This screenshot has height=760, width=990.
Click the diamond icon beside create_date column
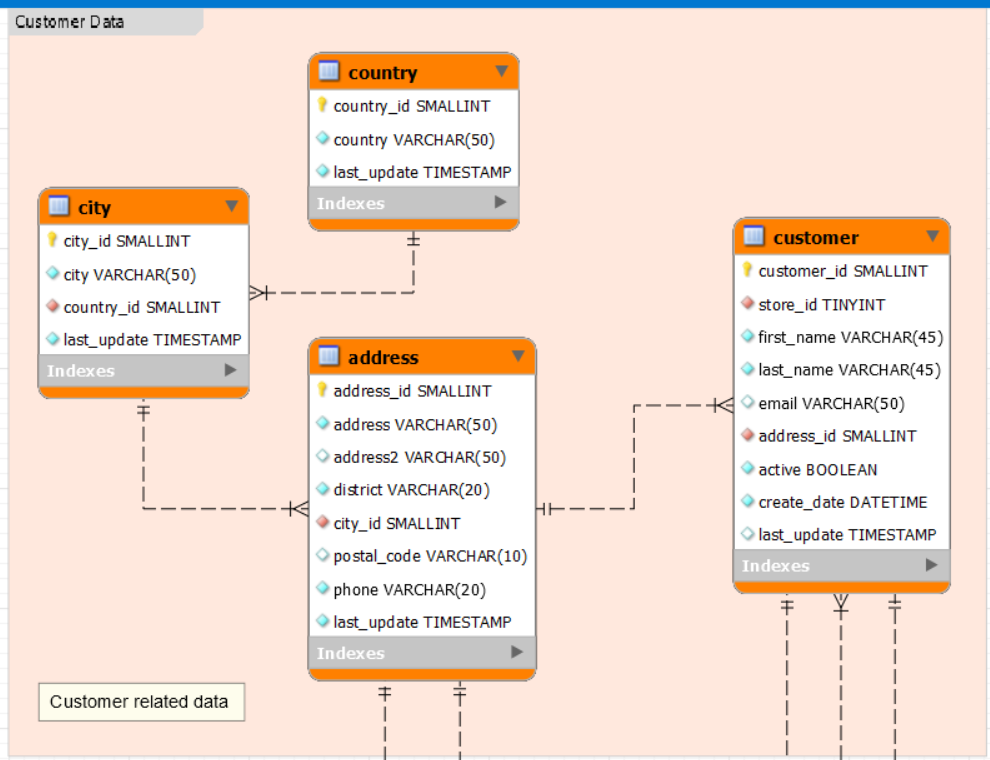[748, 501]
